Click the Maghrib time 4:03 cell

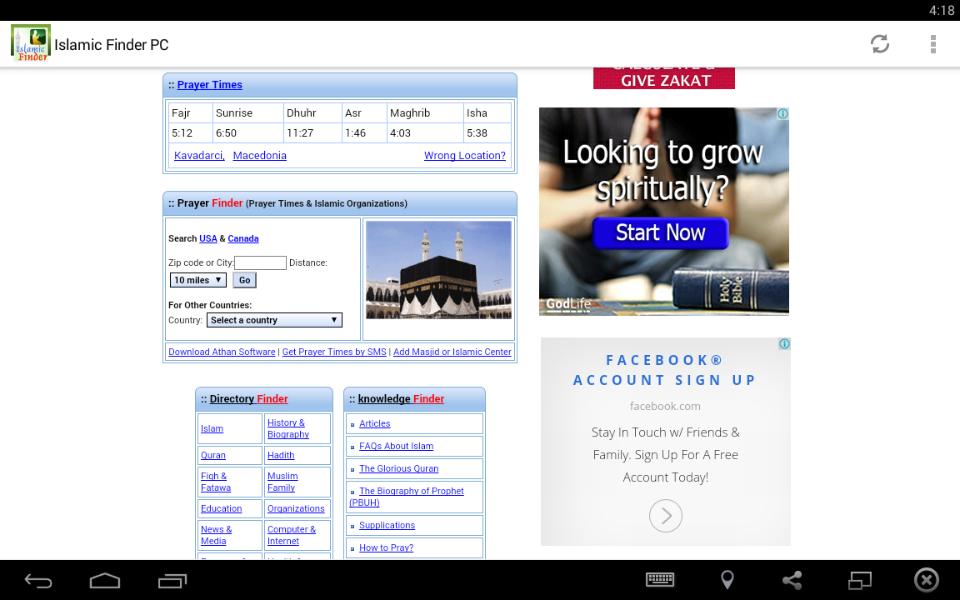(425, 133)
